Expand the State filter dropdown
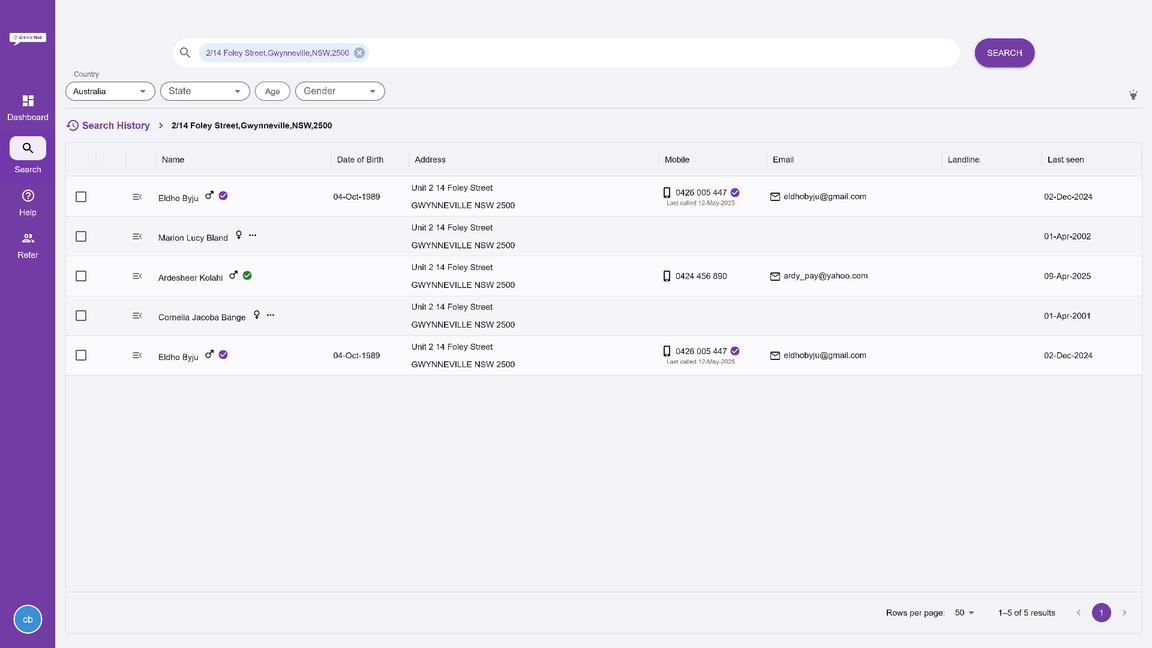 coord(205,91)
